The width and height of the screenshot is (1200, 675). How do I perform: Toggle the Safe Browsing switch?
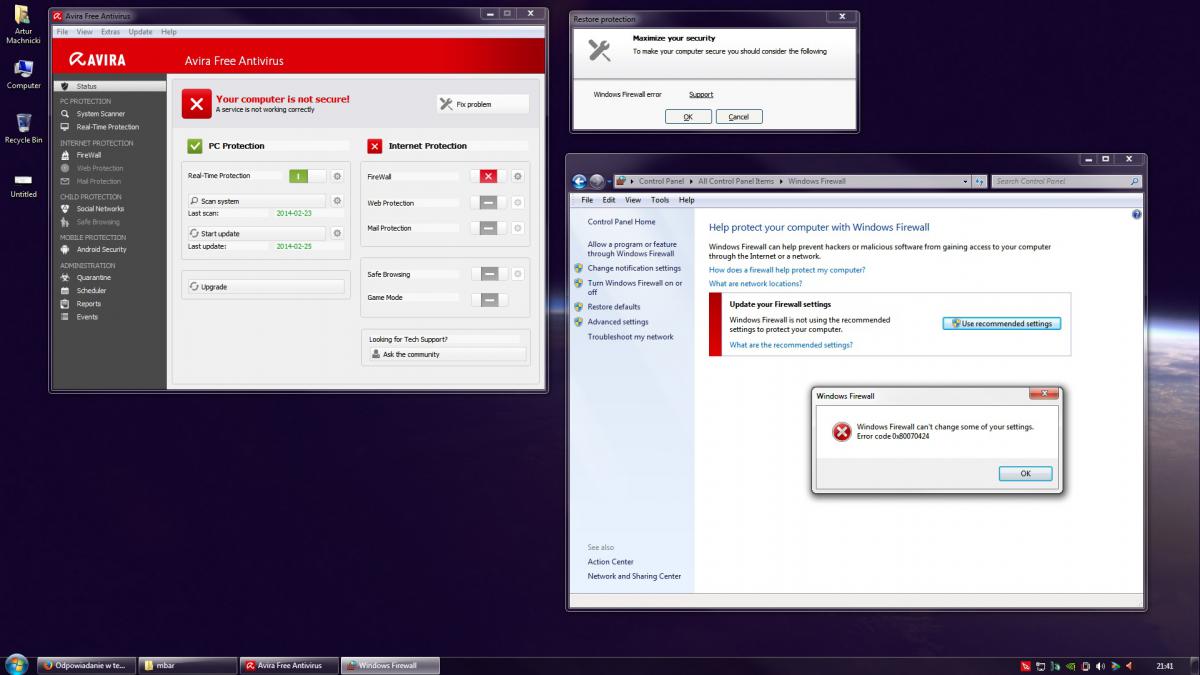(x=488, y=274)
